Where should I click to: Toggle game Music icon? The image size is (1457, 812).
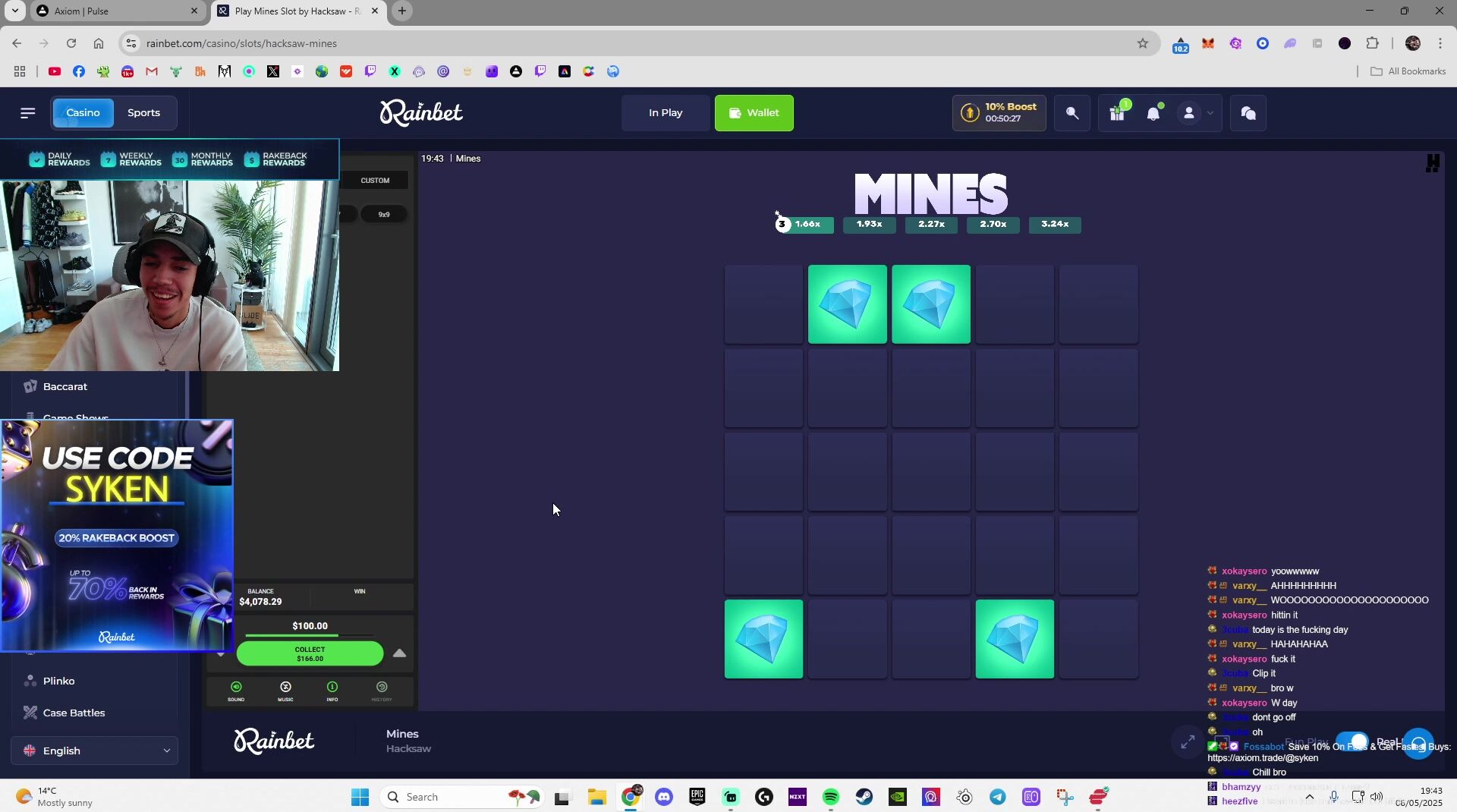point(285,691)
